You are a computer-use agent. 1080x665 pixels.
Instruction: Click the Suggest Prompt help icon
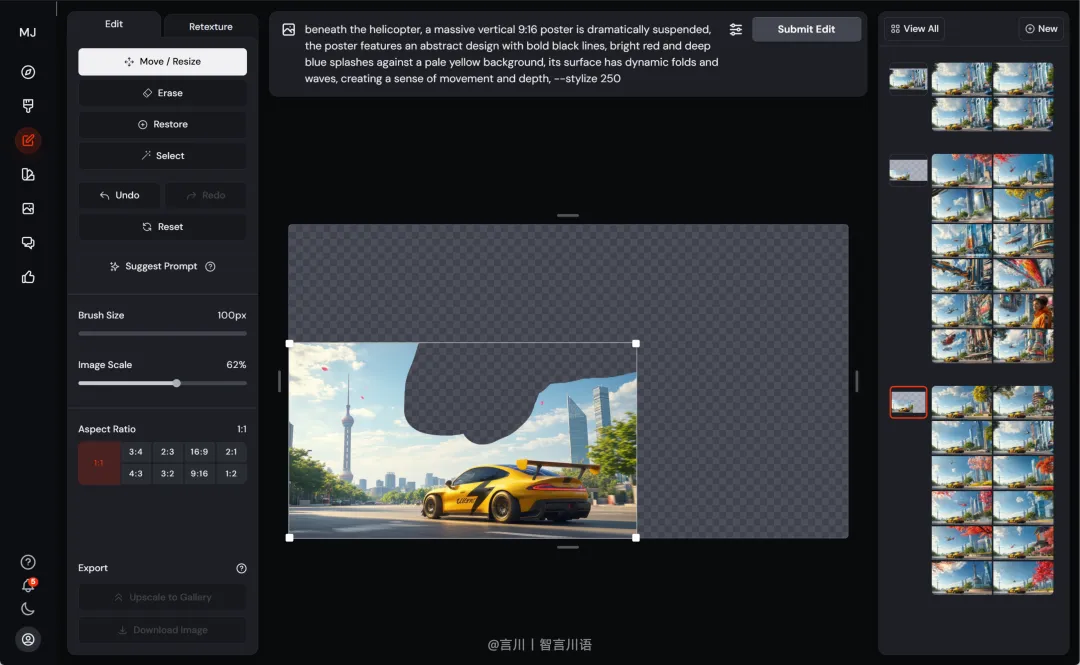[x=210, y=267]
